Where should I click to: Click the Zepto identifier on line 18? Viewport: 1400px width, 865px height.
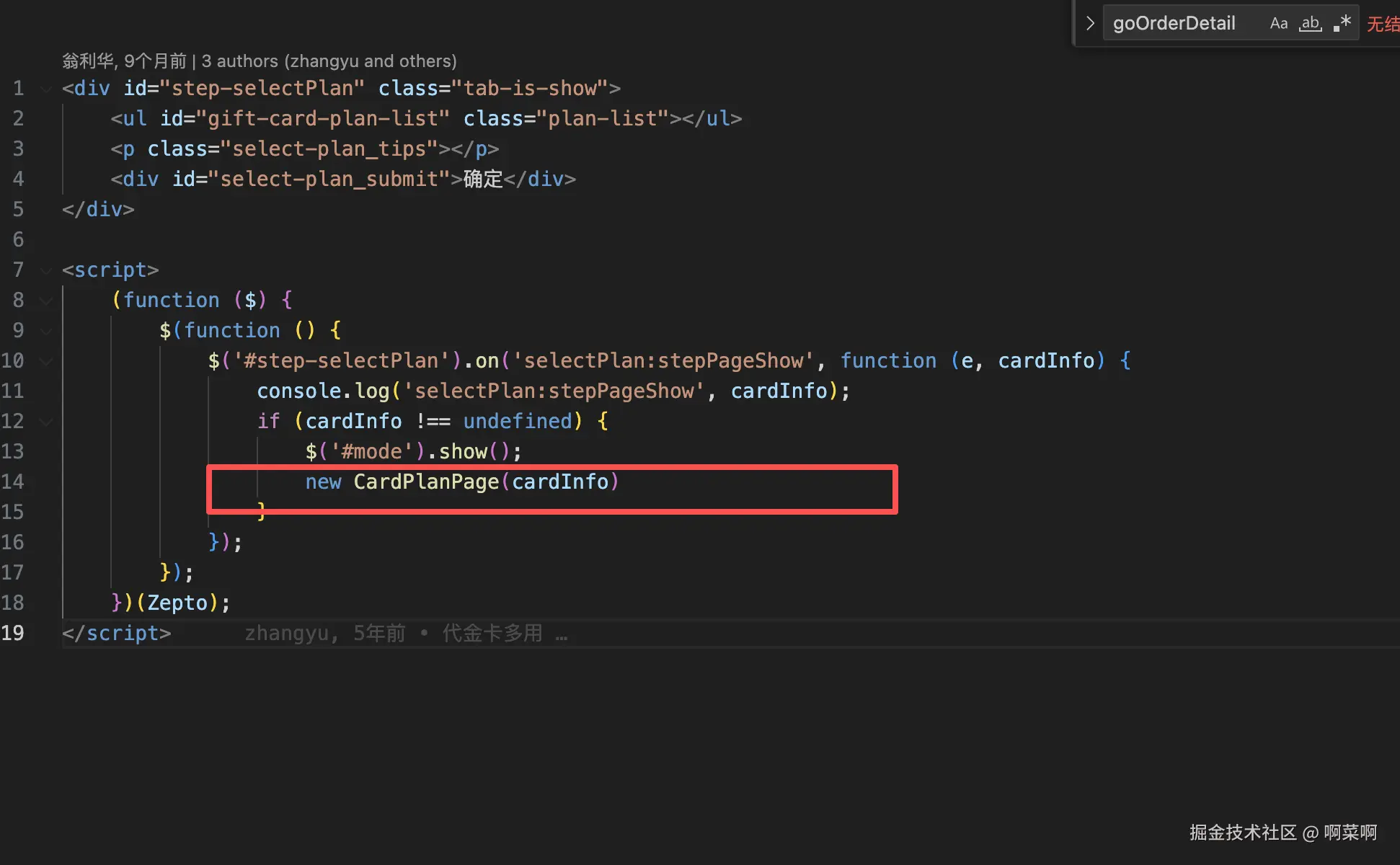(x=177, y=603)
